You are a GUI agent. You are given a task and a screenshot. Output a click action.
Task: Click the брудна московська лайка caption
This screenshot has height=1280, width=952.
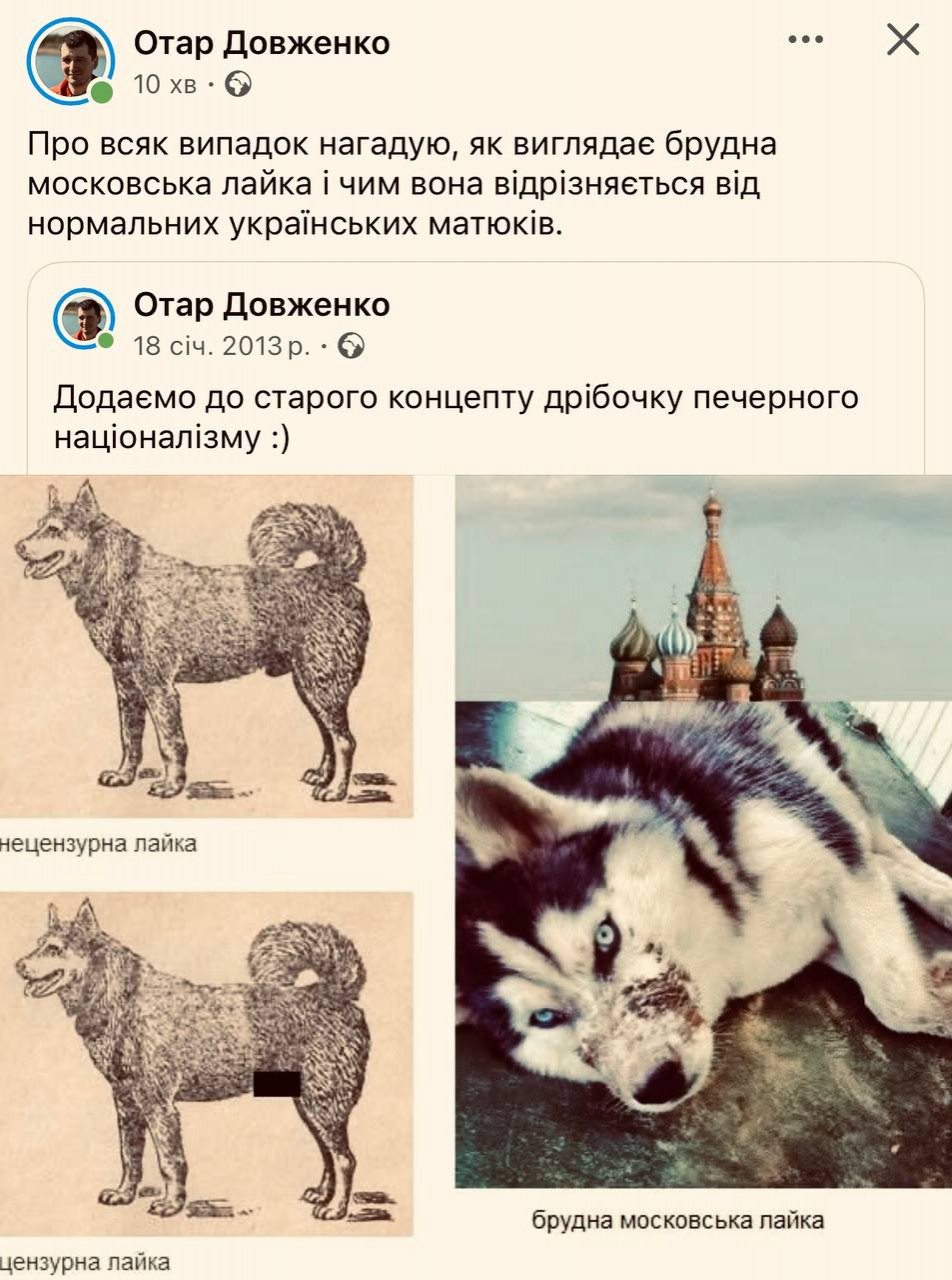tap(678, 1221)
